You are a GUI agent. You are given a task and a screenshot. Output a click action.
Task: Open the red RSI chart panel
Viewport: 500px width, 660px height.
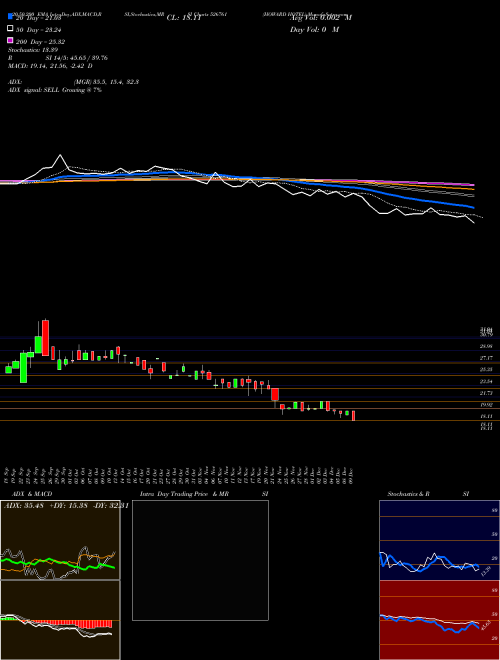[x=439, y=620]
